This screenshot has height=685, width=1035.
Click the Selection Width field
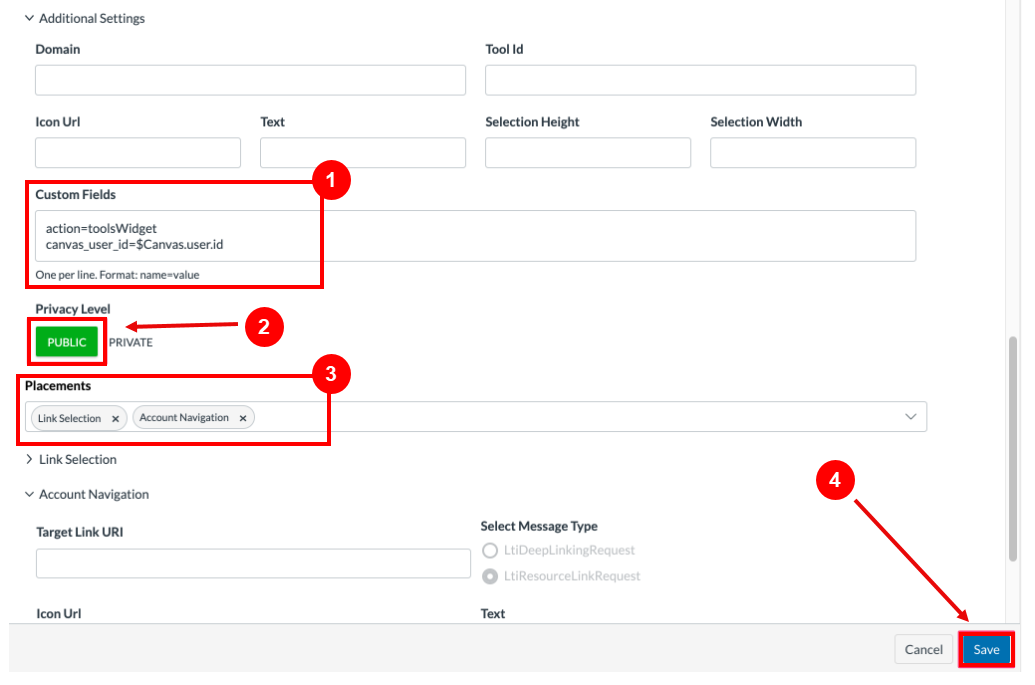[812, 152]
